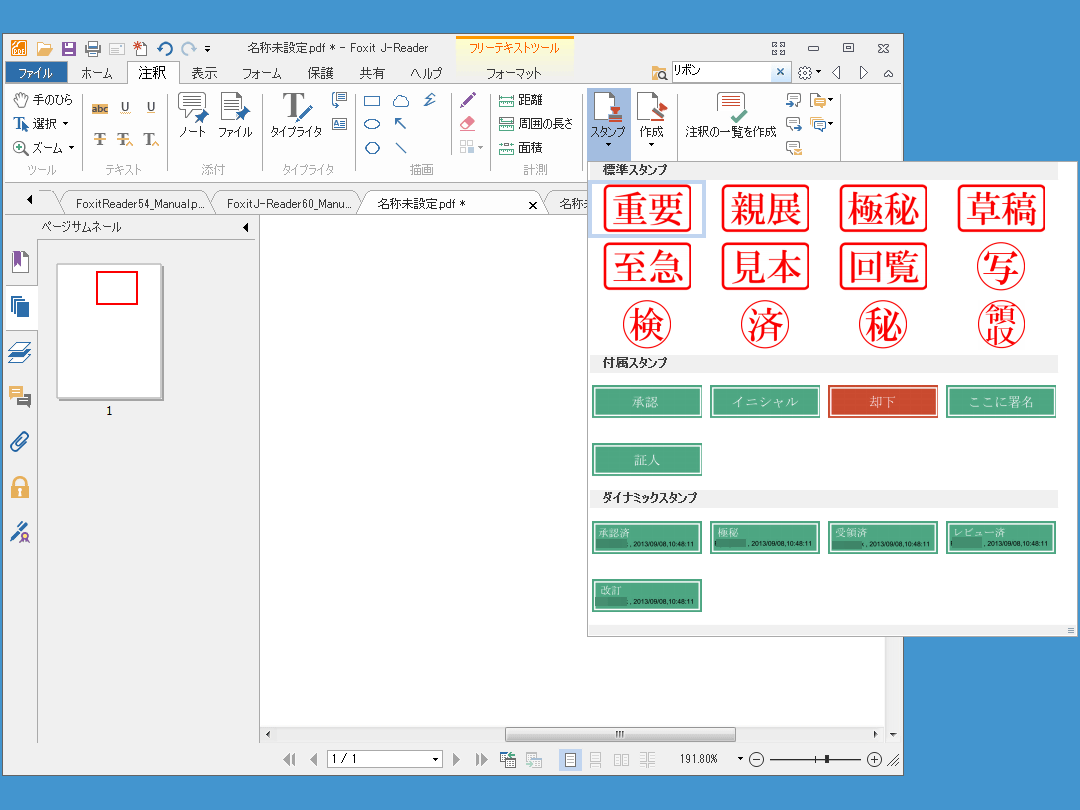Click the open folder icon in quick access
This screenshot has height=810, width=1080.
tap(44, 48)
